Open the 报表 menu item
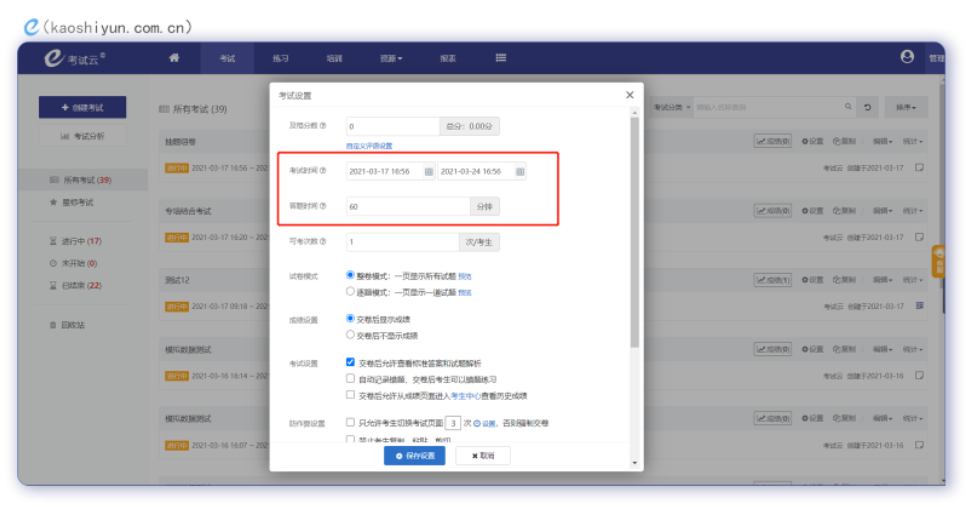This screenshot has height=507, width=977. pos(448,59)
